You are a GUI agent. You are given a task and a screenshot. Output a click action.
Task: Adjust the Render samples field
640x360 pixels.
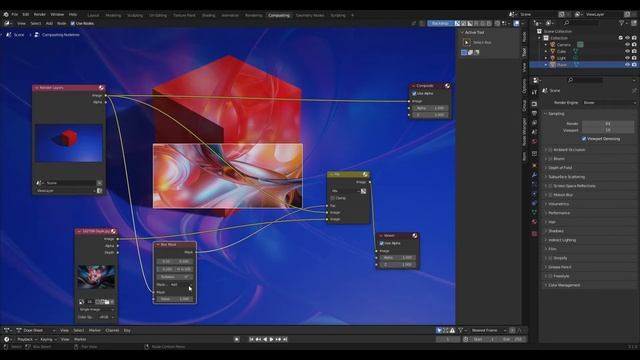[x=608, y=123]
